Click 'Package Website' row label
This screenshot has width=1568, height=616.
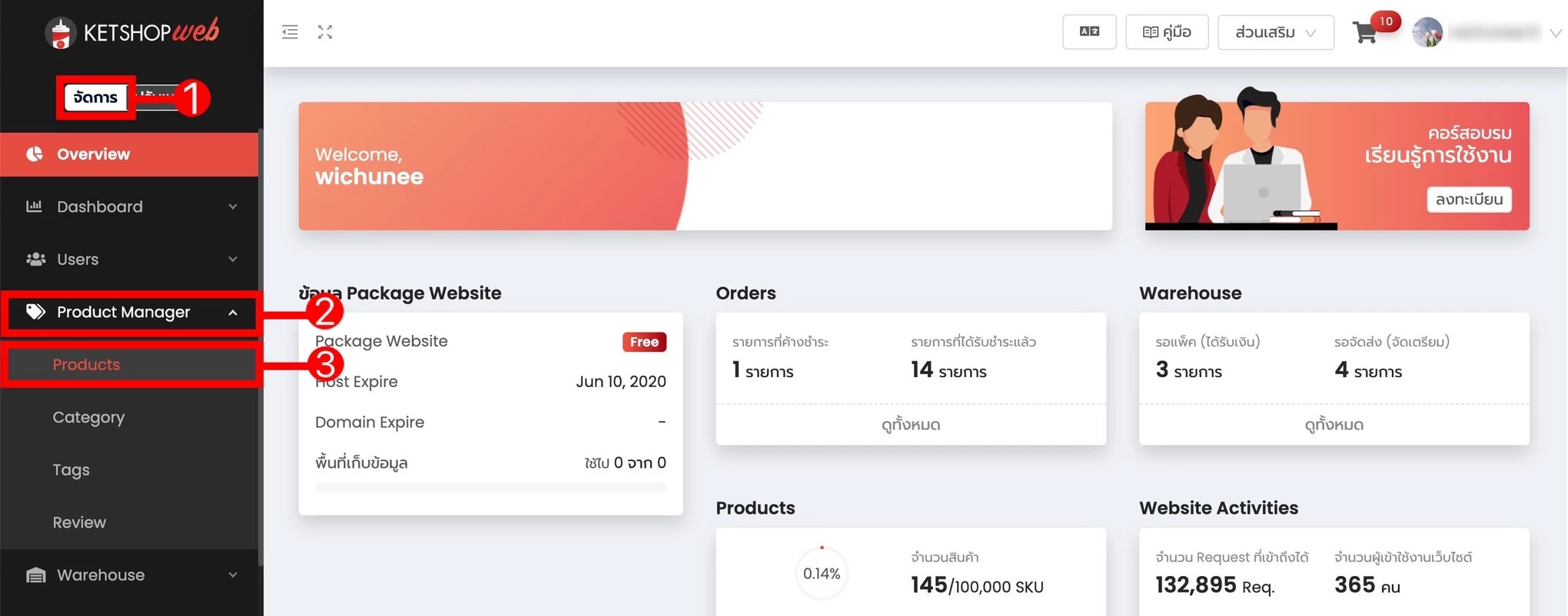381,341
